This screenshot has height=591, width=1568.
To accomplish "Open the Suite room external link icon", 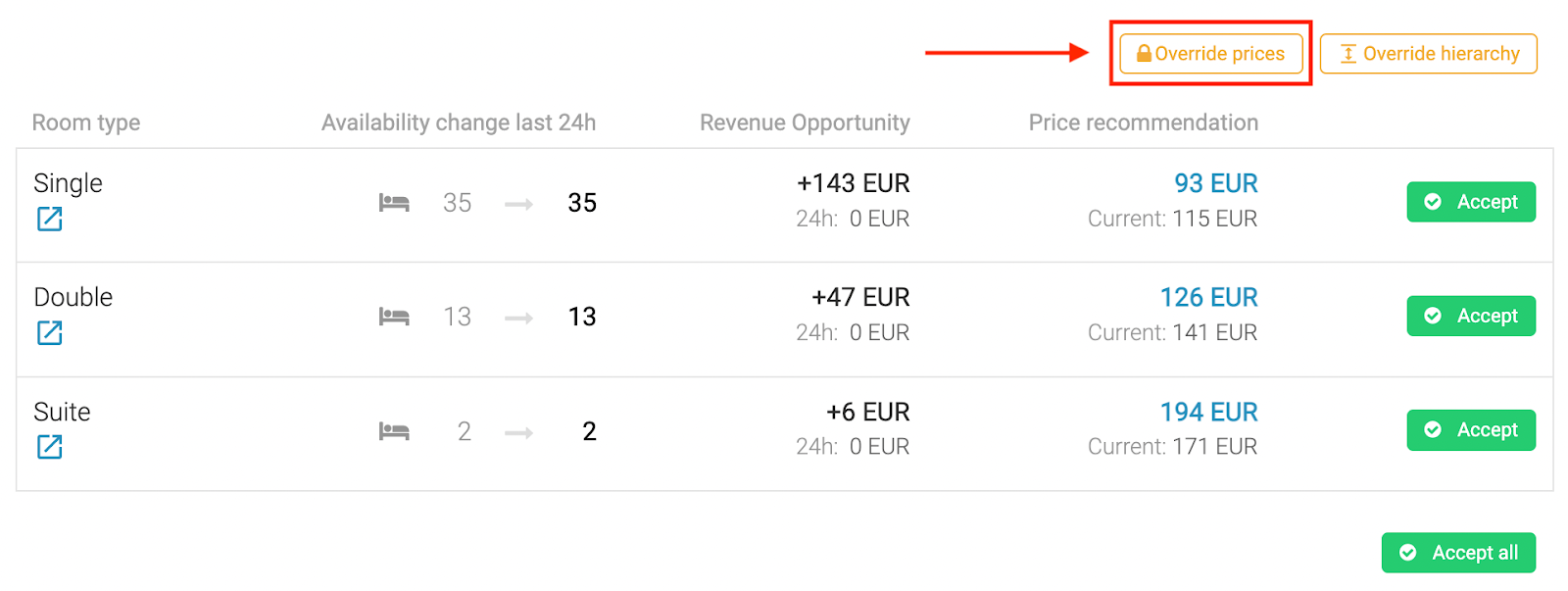I will (x=49, y=447).
